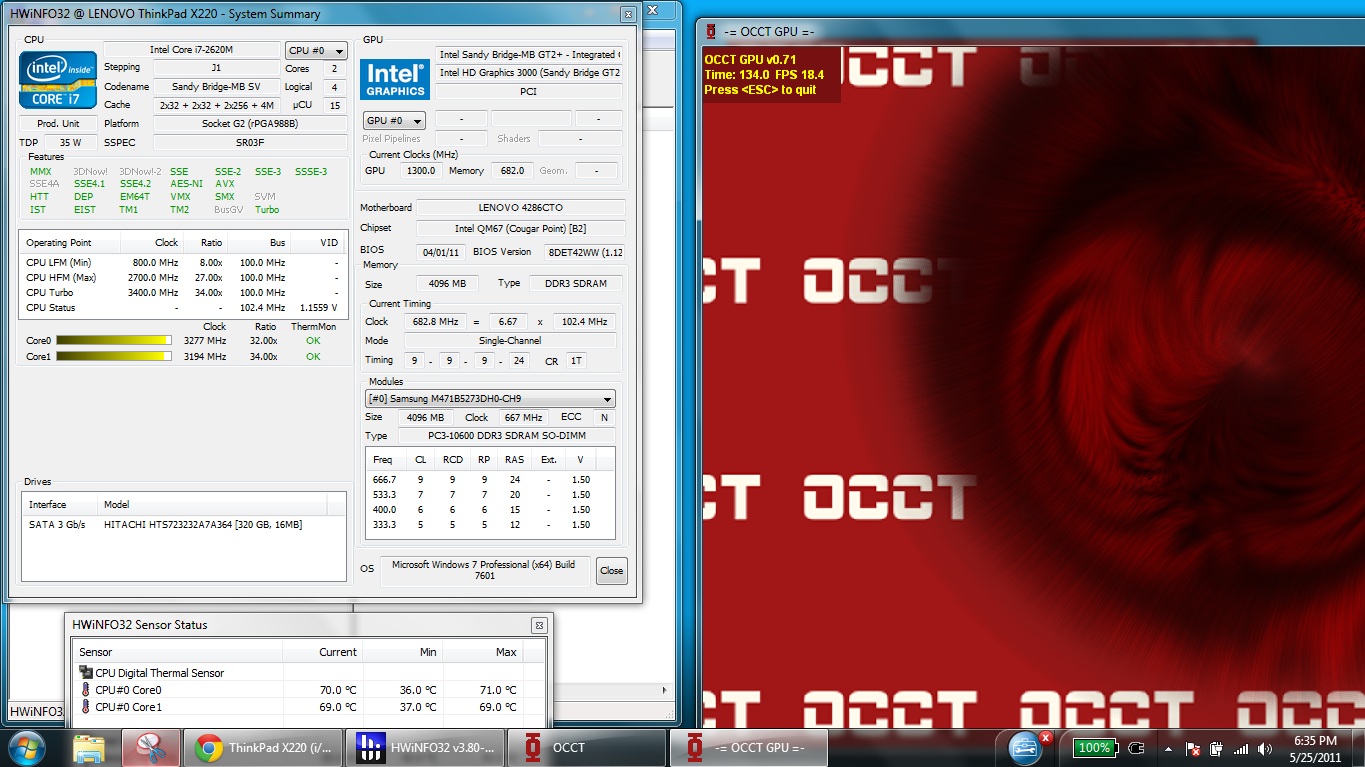This screenshot has width=1365, height=767.
Task: Switch to the HWiNFO32 v3.80 taskbar button
Action: point(426,748)
